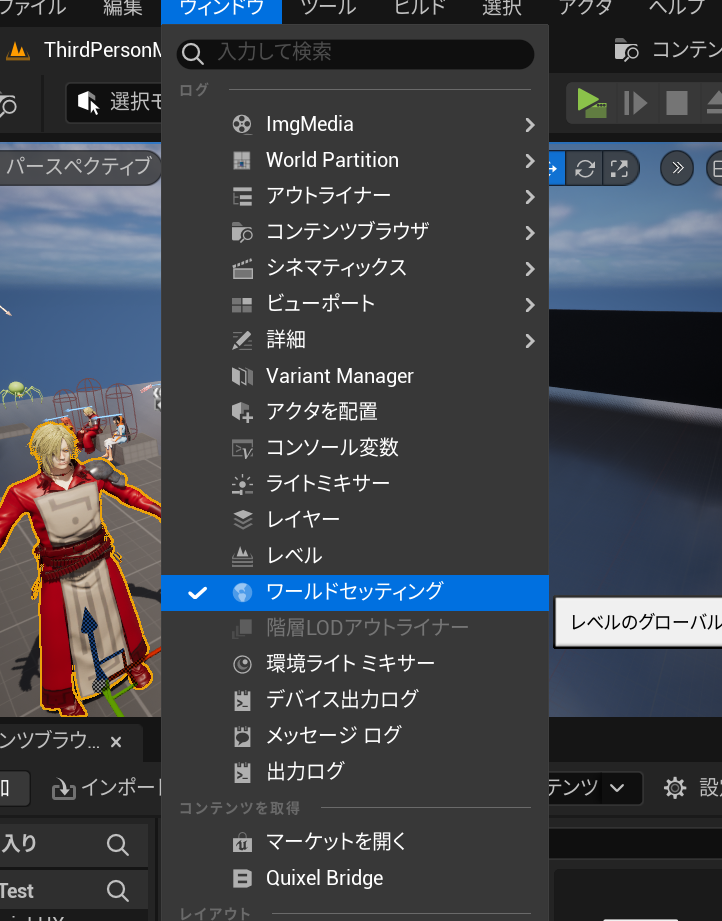Image resolution: width=722 pixels, height=921 pixels.
Task: Click the World Partition grid icon
Action: coord(242,160)
